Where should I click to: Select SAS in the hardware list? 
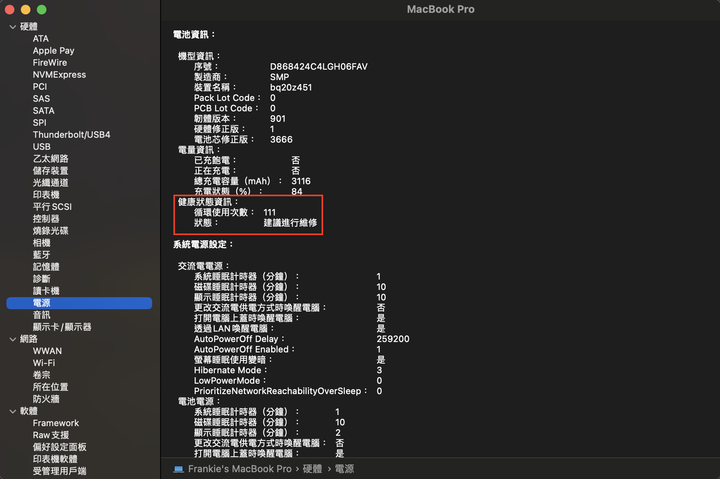(41, 99)
